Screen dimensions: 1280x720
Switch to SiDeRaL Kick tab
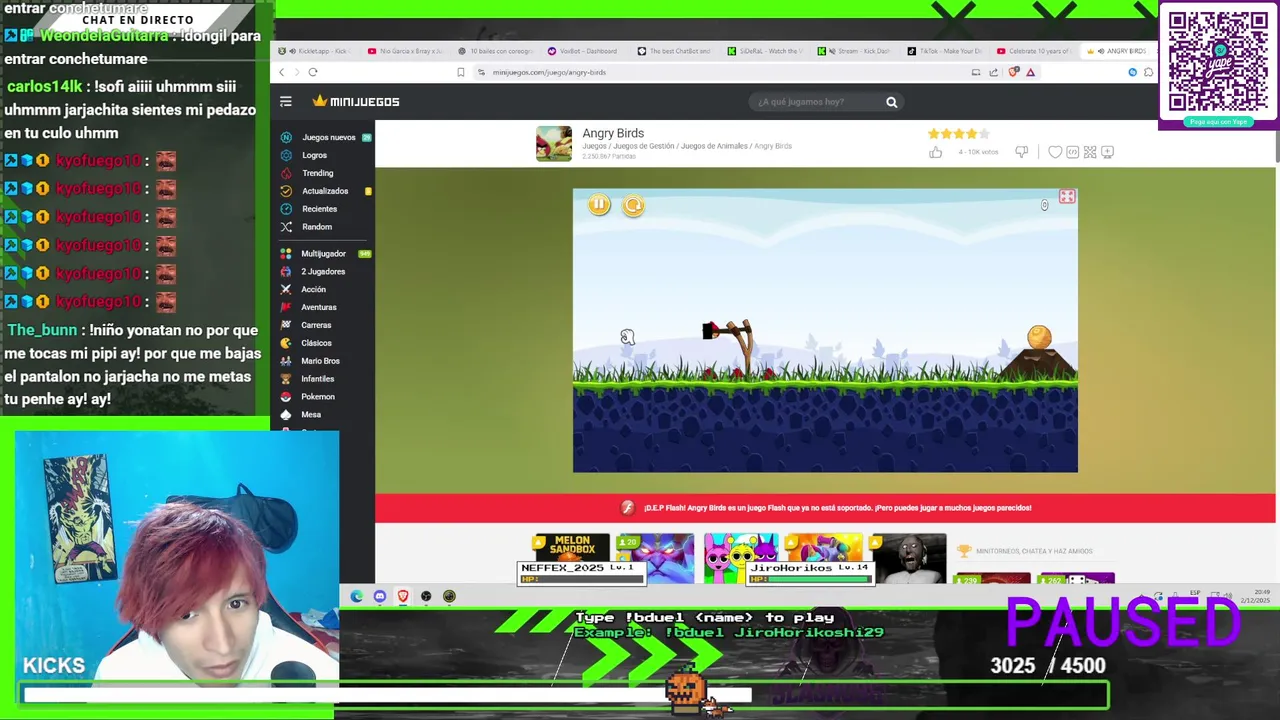click(767, 51)
